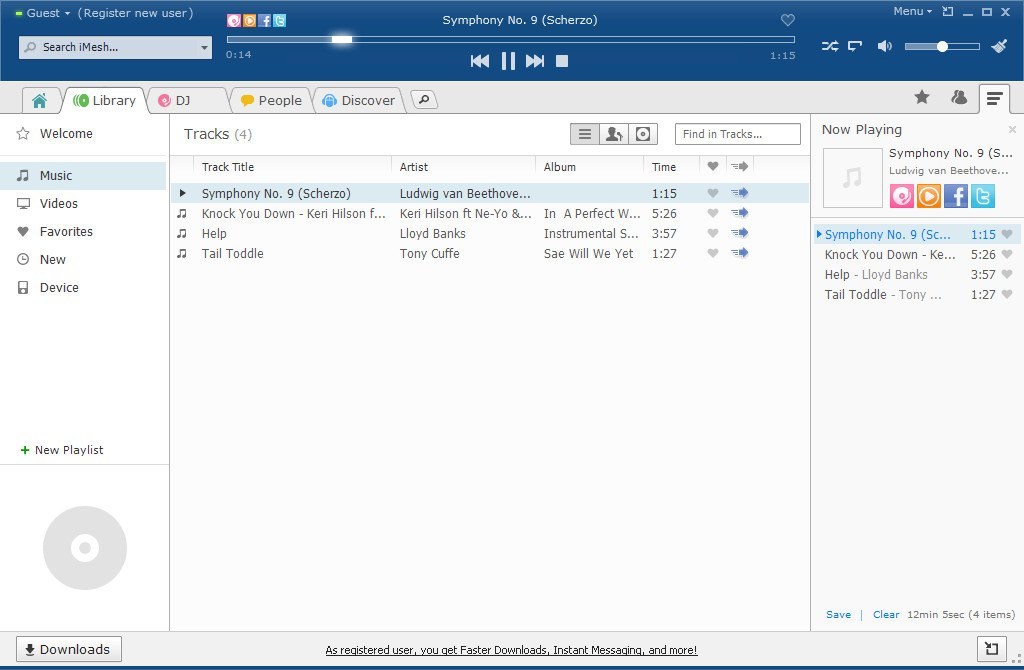1024x670 pixels.
Task: Click the Facebook share icon in Now Playing
Action: 956,195
